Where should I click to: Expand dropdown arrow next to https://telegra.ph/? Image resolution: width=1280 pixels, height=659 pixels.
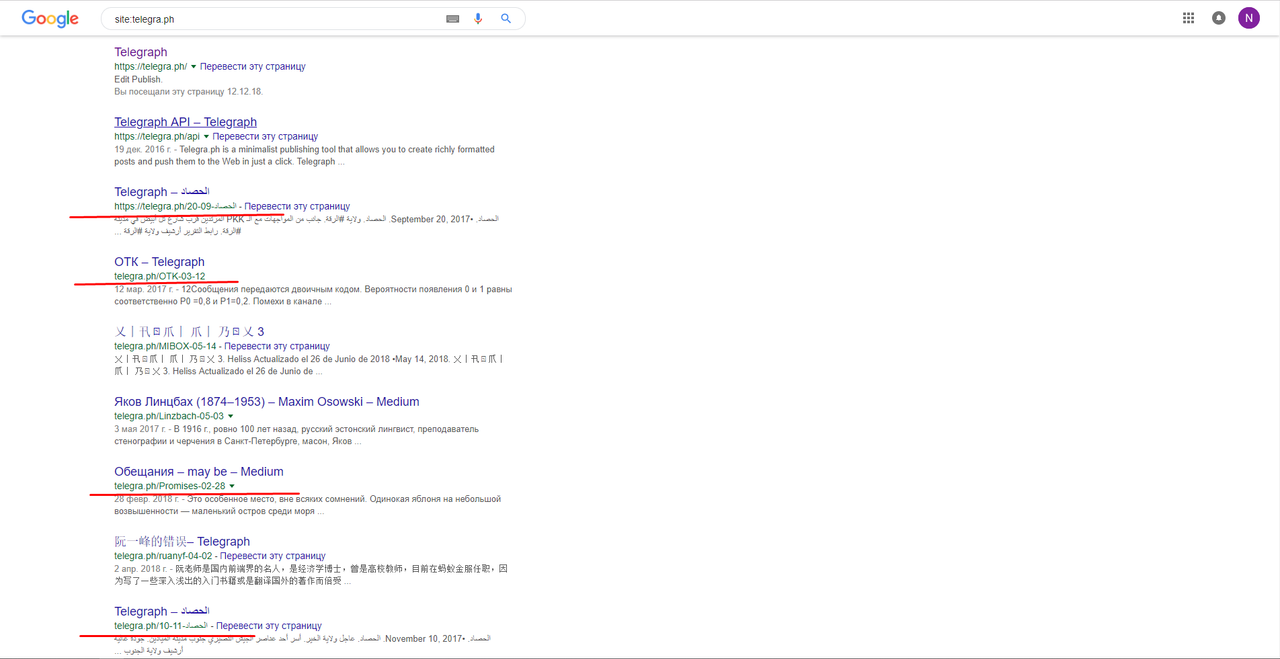193,67
